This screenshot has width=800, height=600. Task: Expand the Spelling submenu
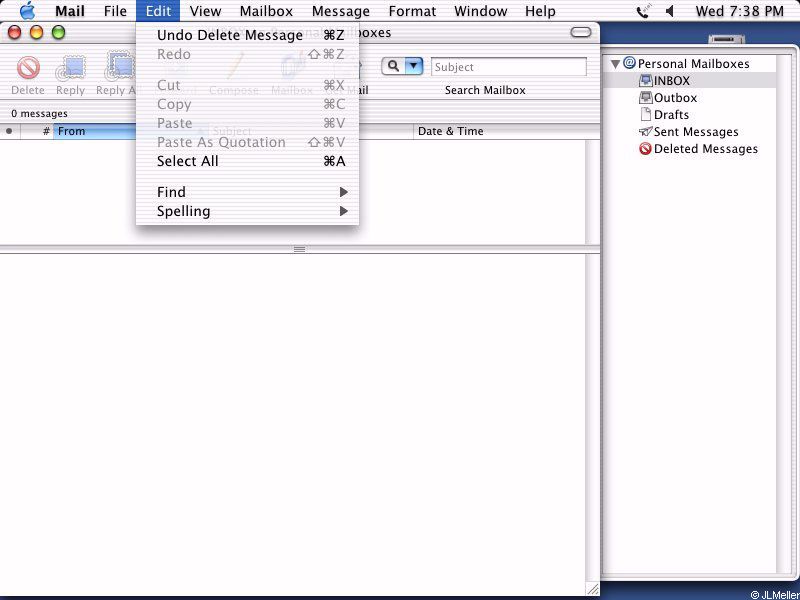(247, 211)
